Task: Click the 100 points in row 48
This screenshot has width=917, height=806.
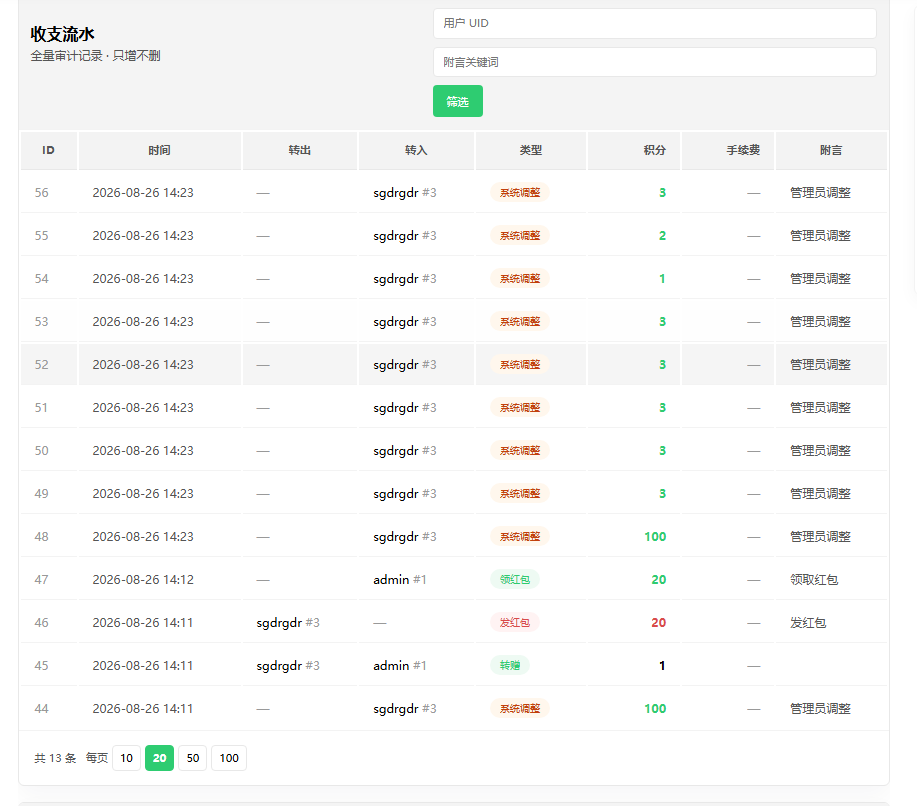Action: (655, 536)
